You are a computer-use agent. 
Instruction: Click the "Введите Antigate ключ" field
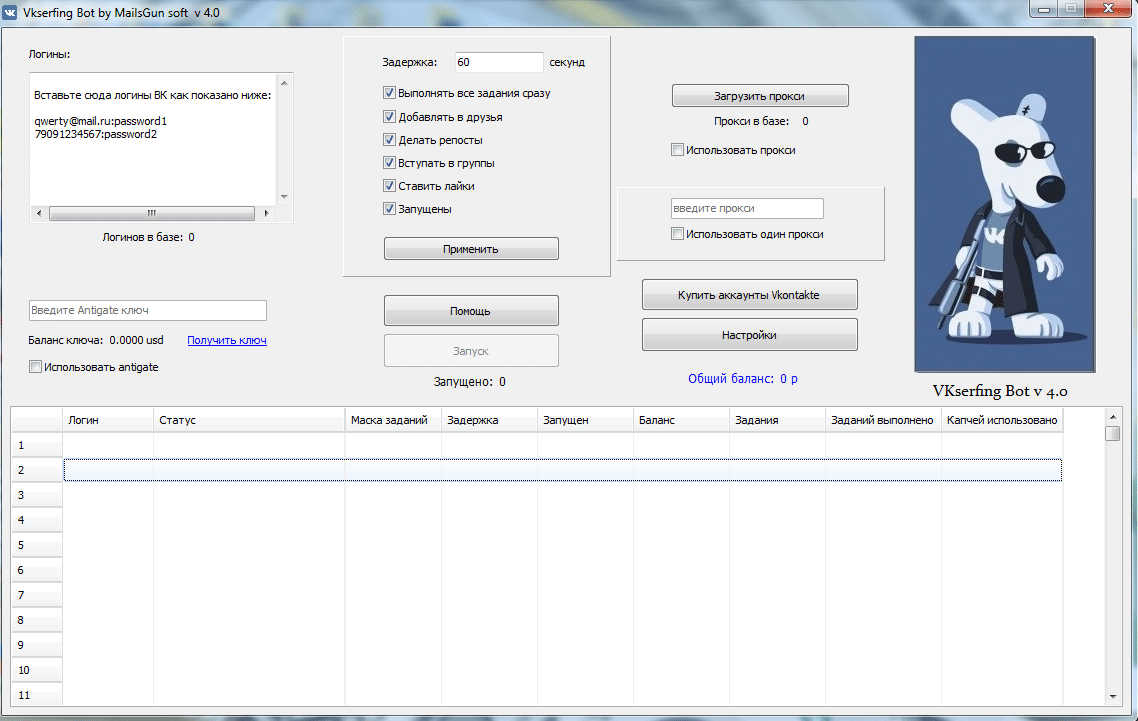point(147,310)
